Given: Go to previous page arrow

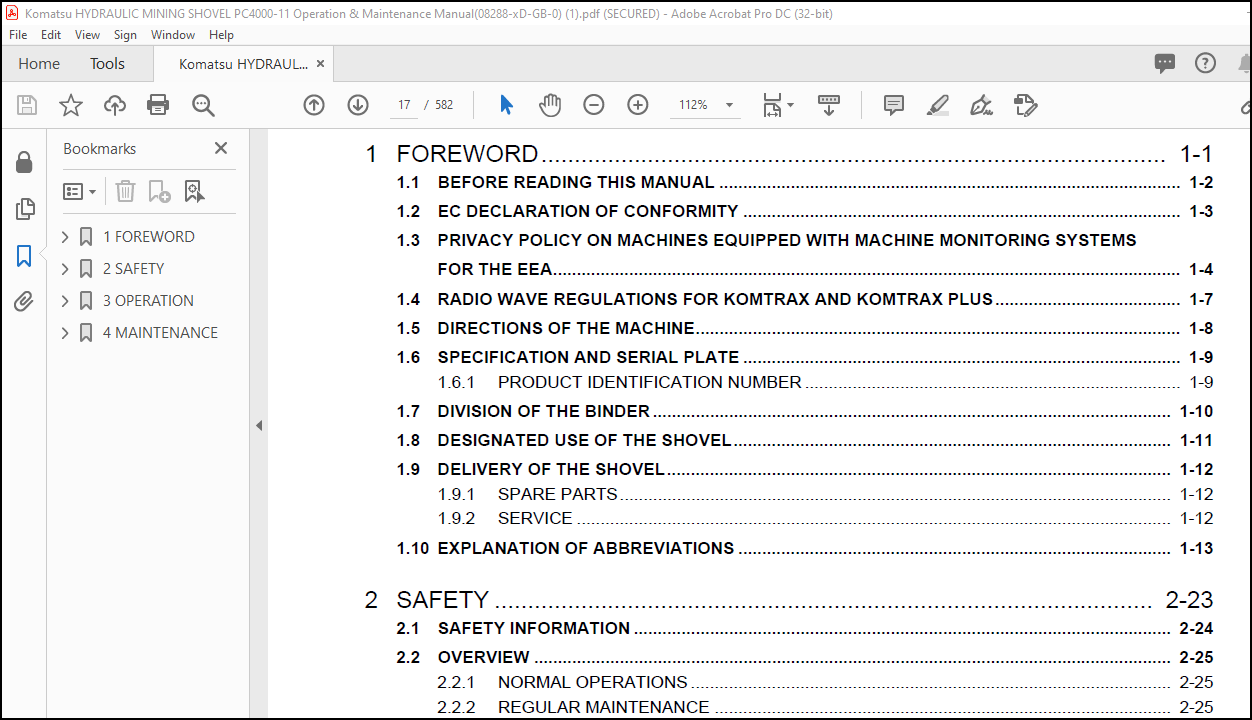Looking at the screenshot, I should (x=314, y=105).
